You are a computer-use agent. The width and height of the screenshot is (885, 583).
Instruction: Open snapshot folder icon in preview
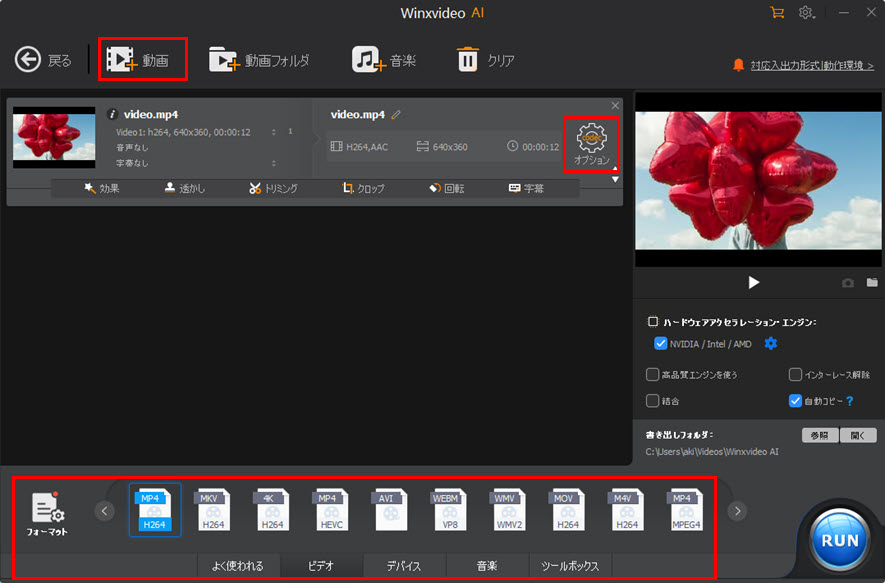pyautogui.click(x=872, y=282)
